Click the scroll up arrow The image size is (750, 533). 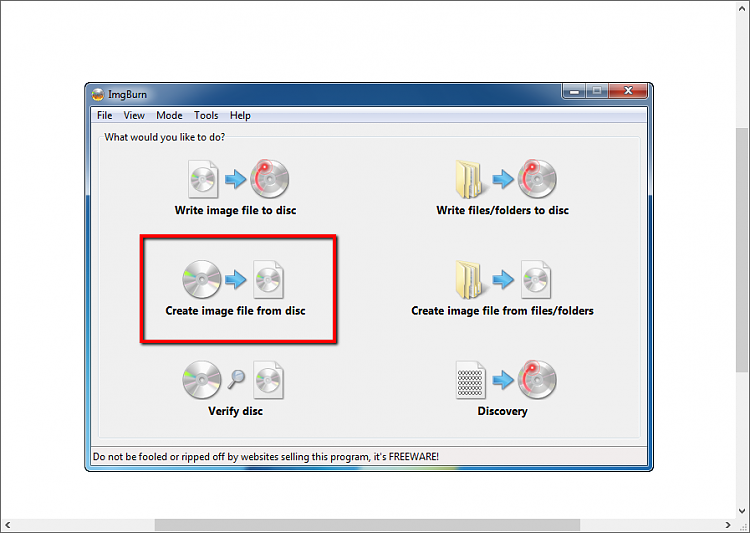click(742, 8)
